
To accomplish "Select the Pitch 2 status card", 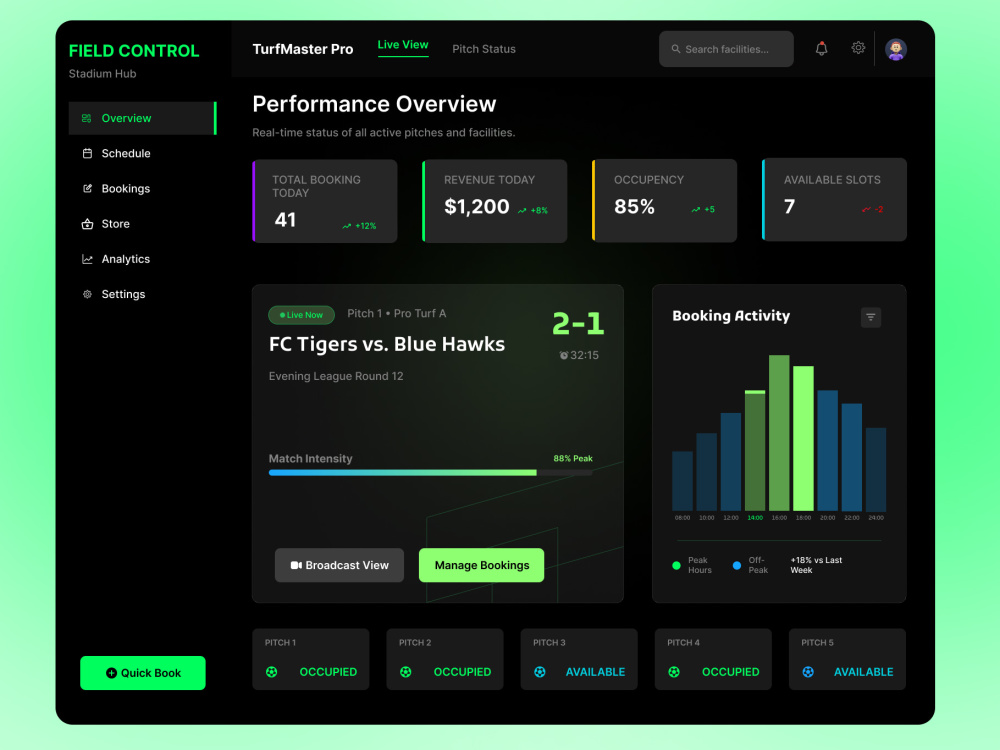I will tap(445, 659).
